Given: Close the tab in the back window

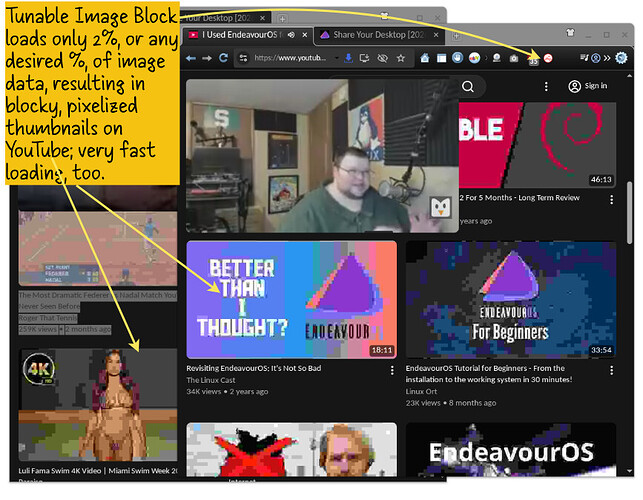Looking at the screenshot, I should pos(262,18).
